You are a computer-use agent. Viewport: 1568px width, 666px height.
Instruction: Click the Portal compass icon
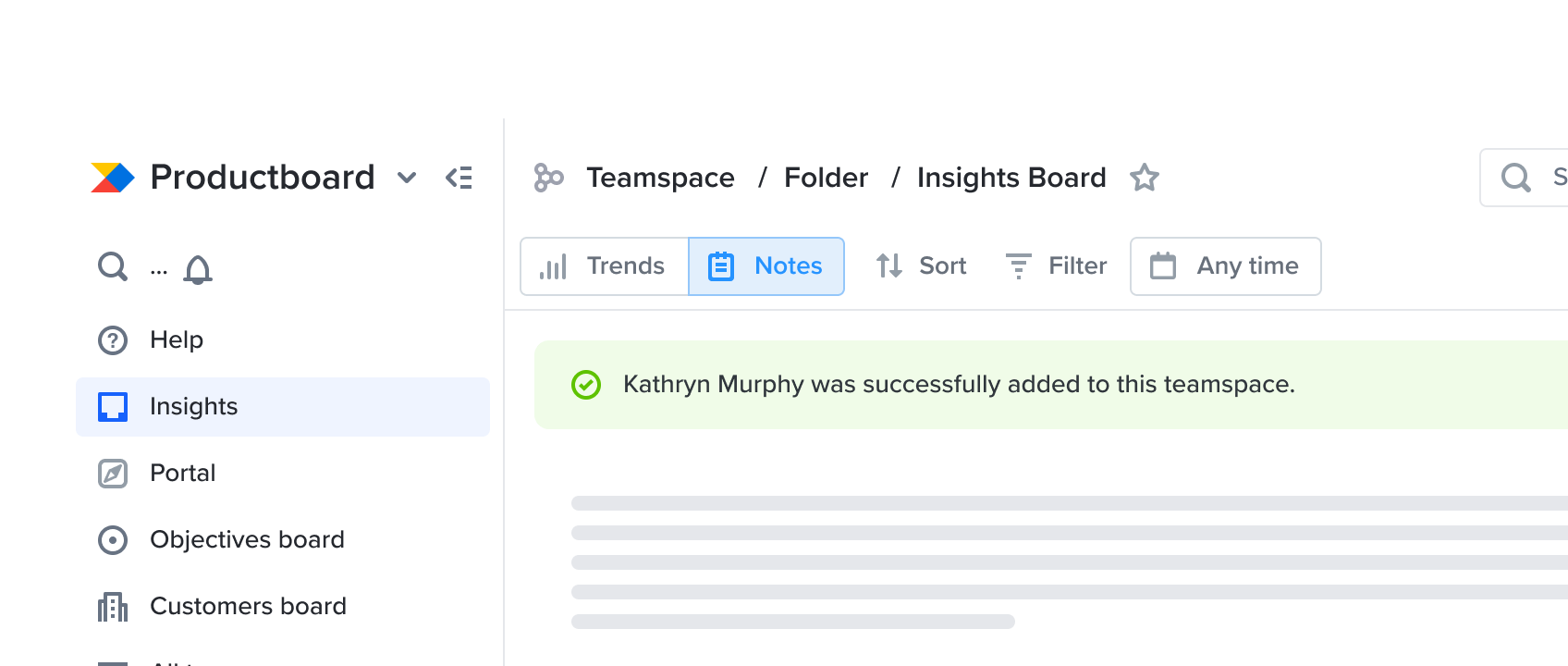pyautogui.click(x=113, y=474)
